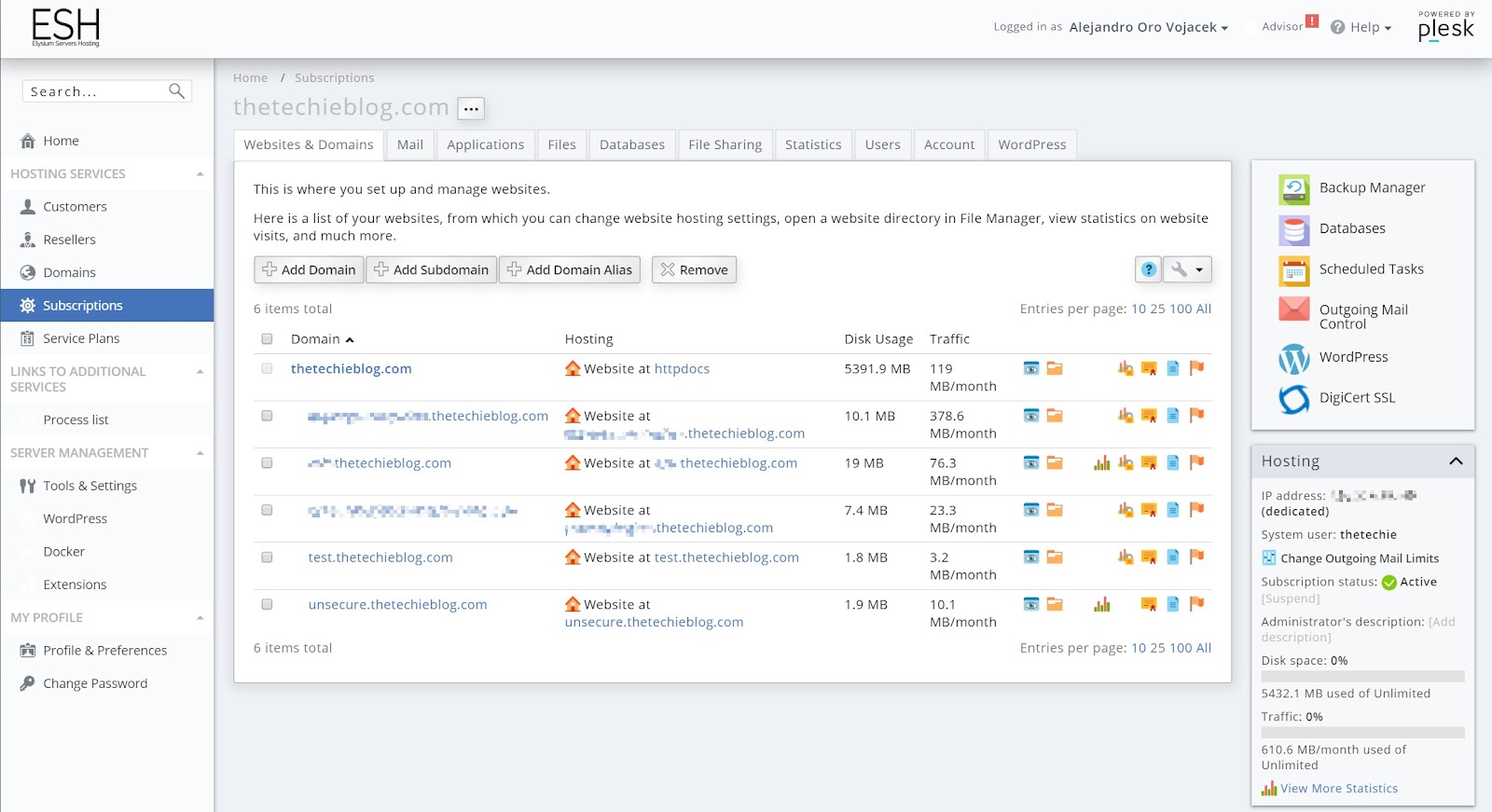This screenshot has height=812, width=1492.
Task: Switch to the Applications tab
Action: click(x=485, y=145)
